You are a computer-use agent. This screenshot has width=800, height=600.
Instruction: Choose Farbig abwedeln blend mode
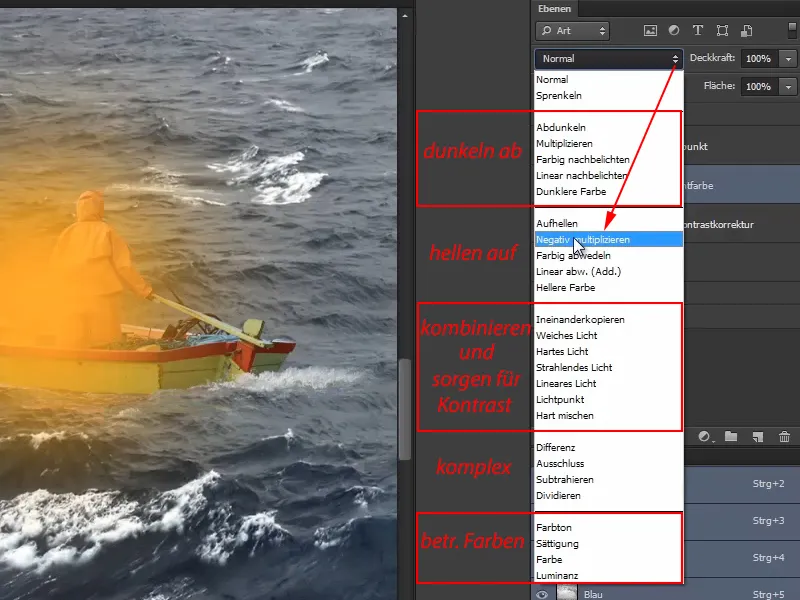pos(609,256)
